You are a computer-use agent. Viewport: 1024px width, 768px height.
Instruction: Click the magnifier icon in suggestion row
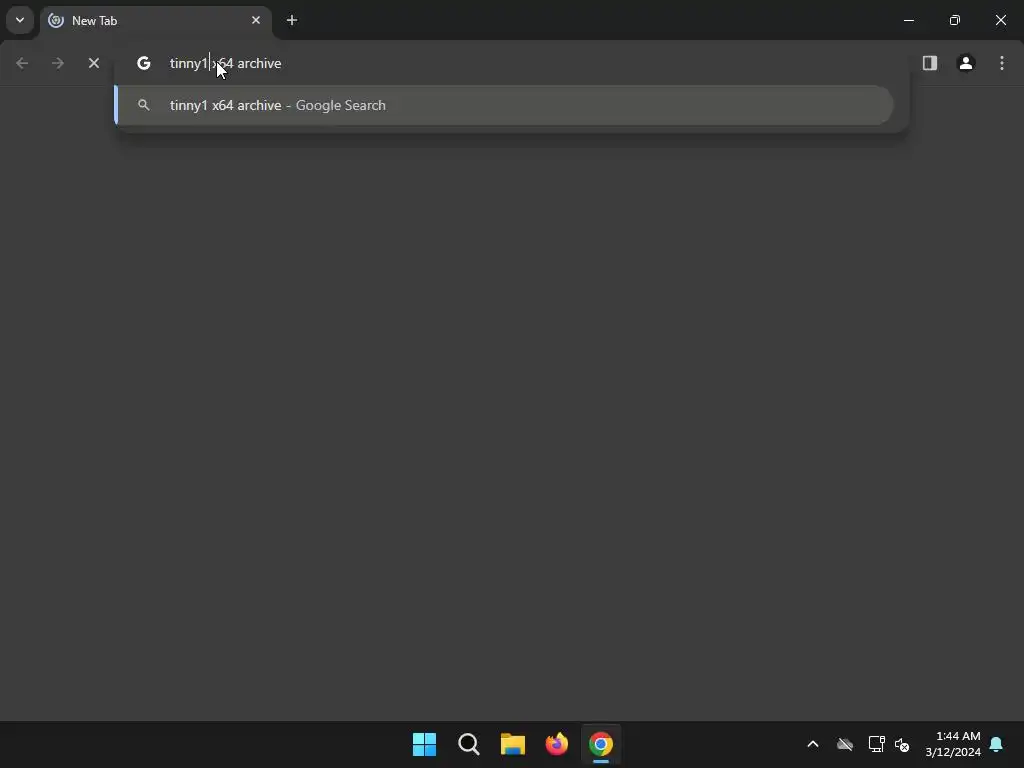(x=144, y=105)
